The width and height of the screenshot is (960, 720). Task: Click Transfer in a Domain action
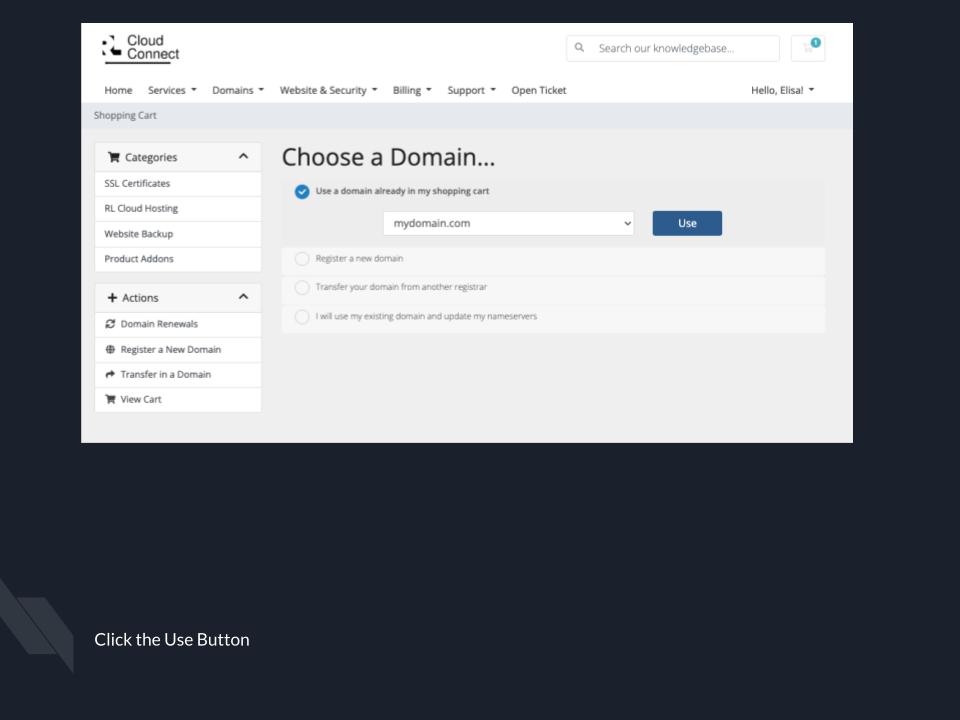point(178,375)
